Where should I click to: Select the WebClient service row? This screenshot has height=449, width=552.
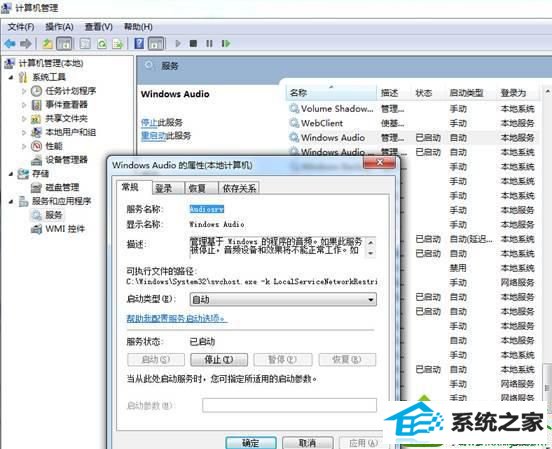point(412,123)
